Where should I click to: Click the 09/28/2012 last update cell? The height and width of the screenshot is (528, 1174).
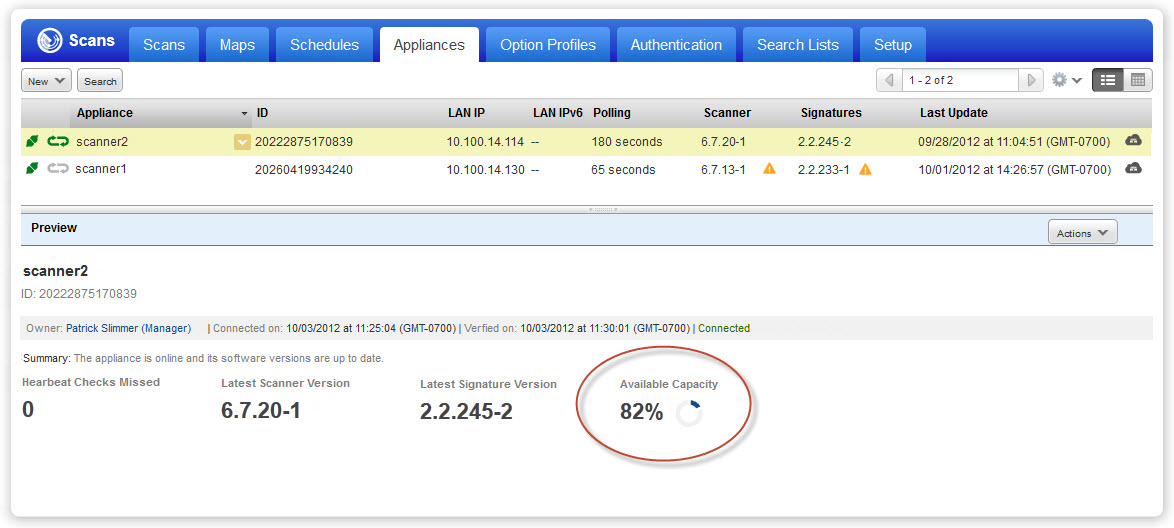click(x=1015, y=142)
